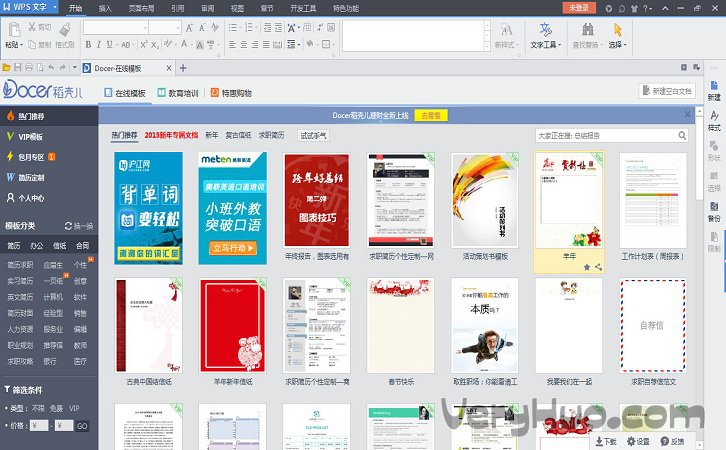Open font color picker dropdown

pyautogui.click(x=190, y=45)
